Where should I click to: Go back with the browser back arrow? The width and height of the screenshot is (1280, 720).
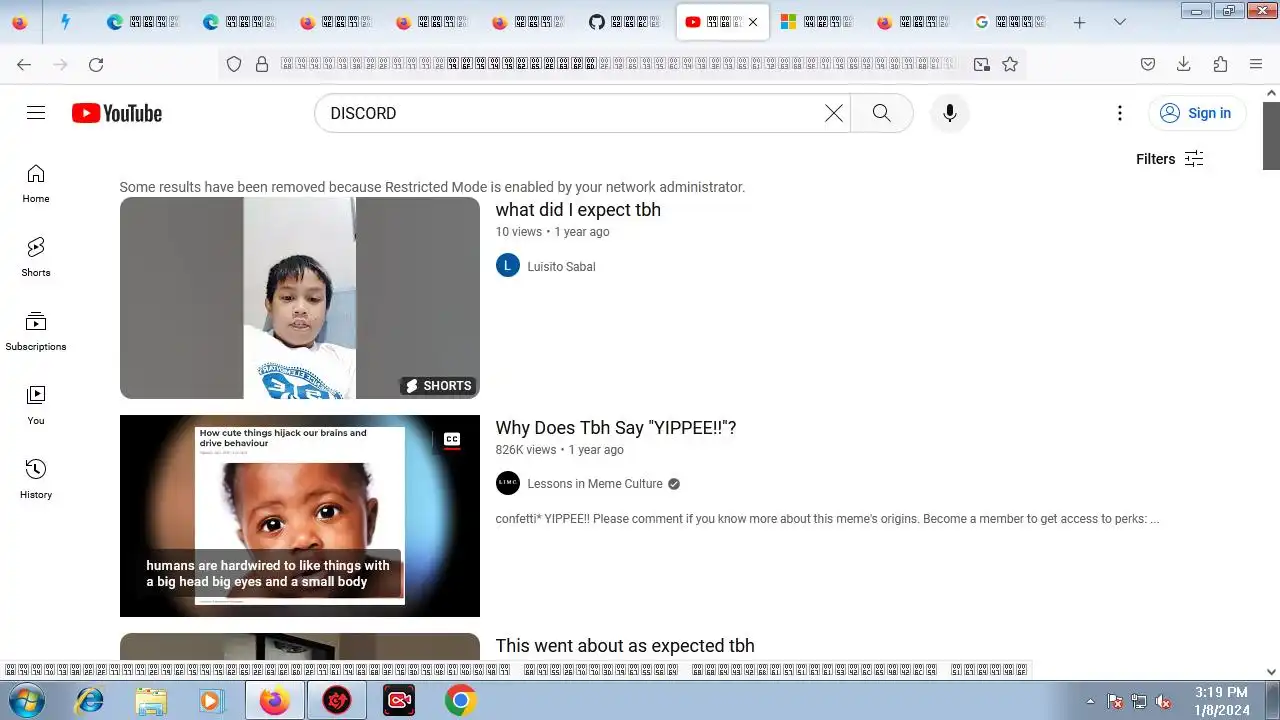click(24, 64)
